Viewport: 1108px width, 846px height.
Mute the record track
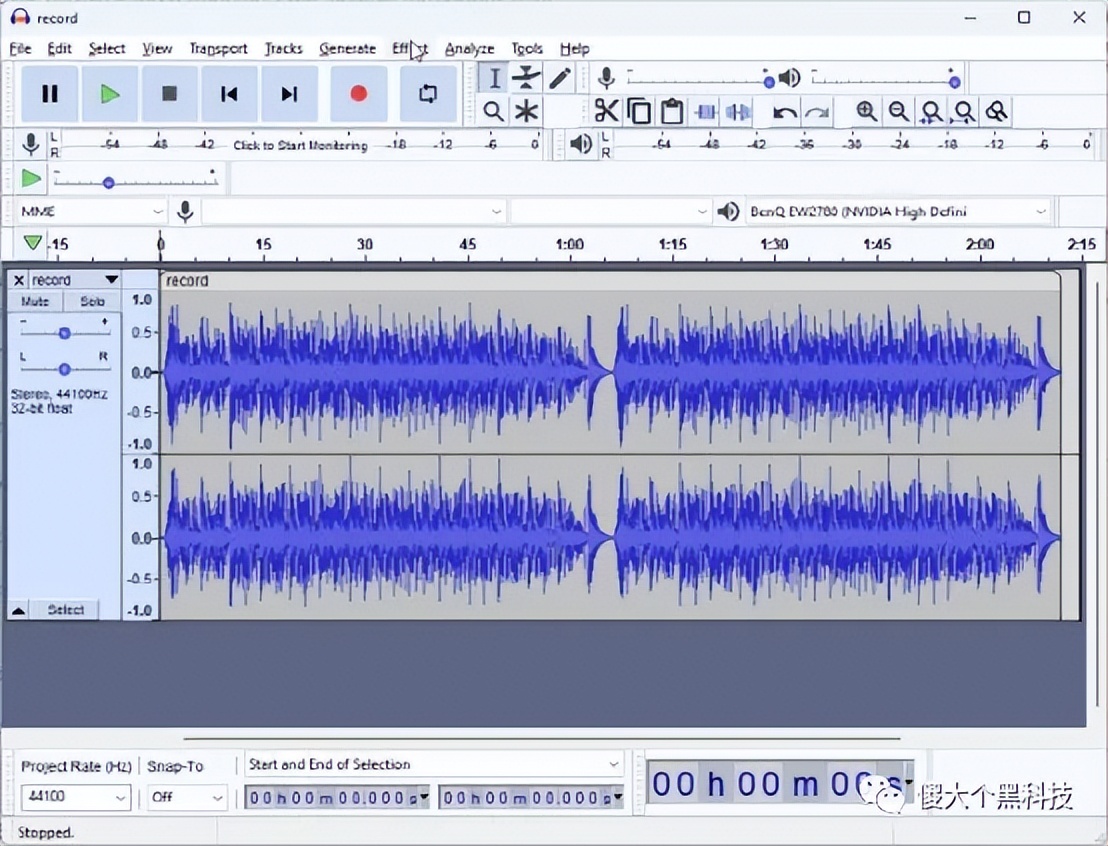click(x=35, y=301)
